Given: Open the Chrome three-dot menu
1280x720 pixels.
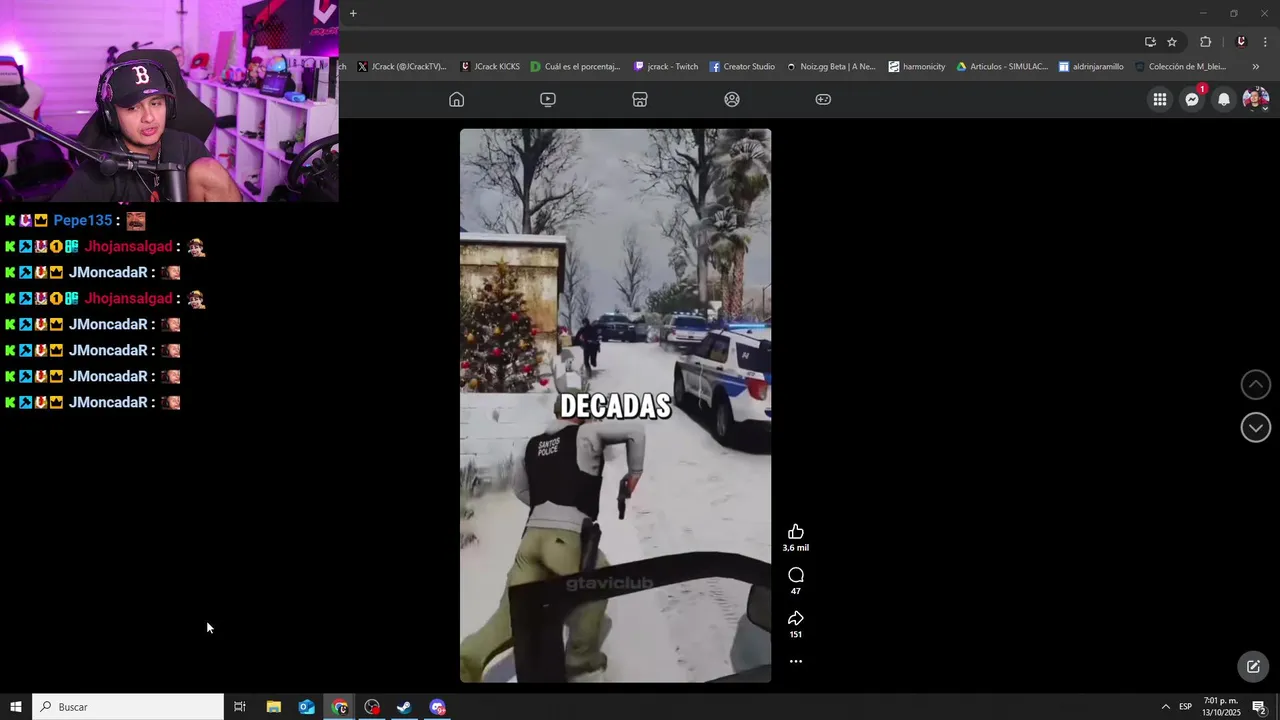Looking at the screenshot, I should [1267, 42].
